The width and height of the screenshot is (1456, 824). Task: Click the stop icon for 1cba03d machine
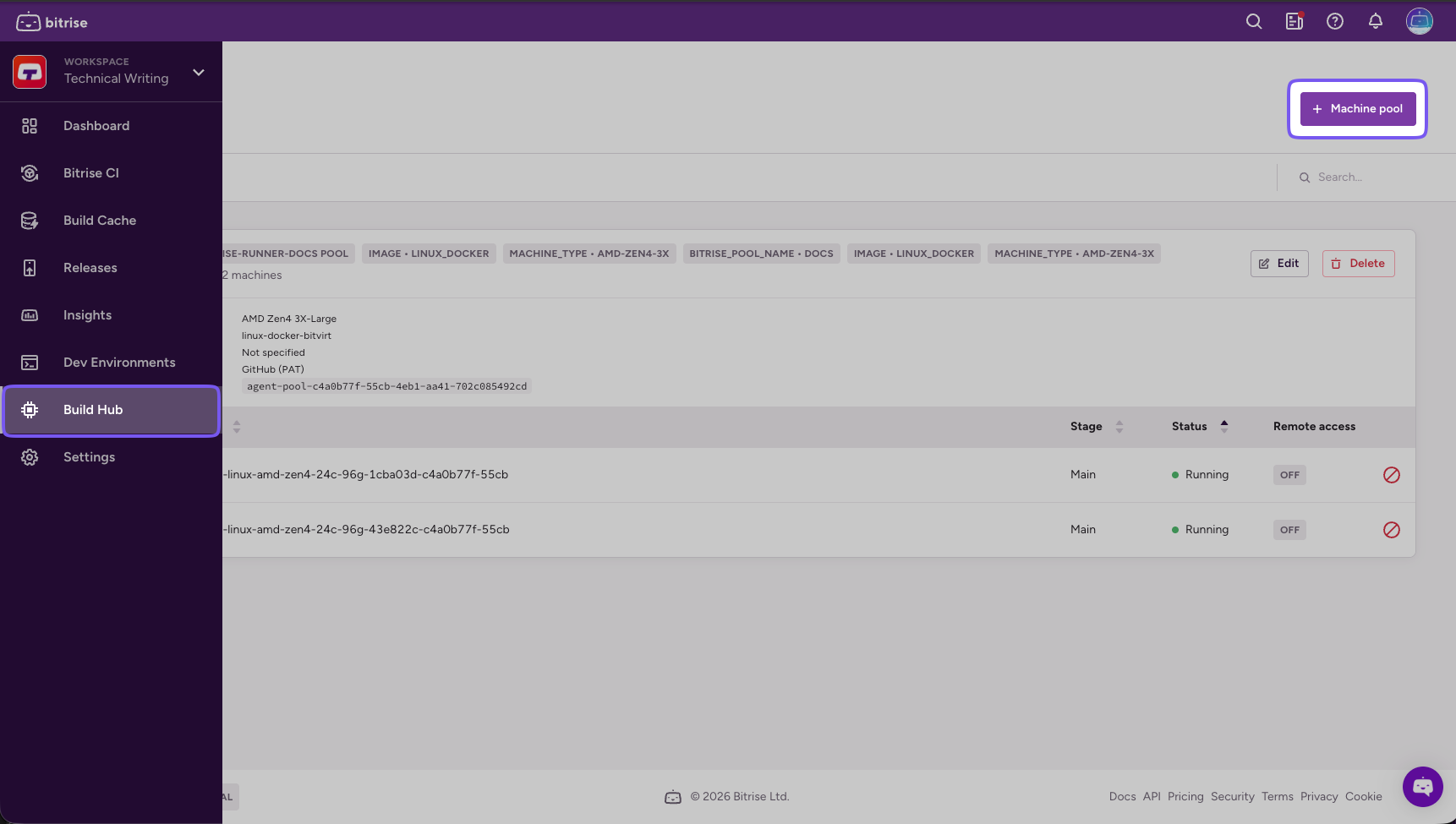pos(1391,475)
